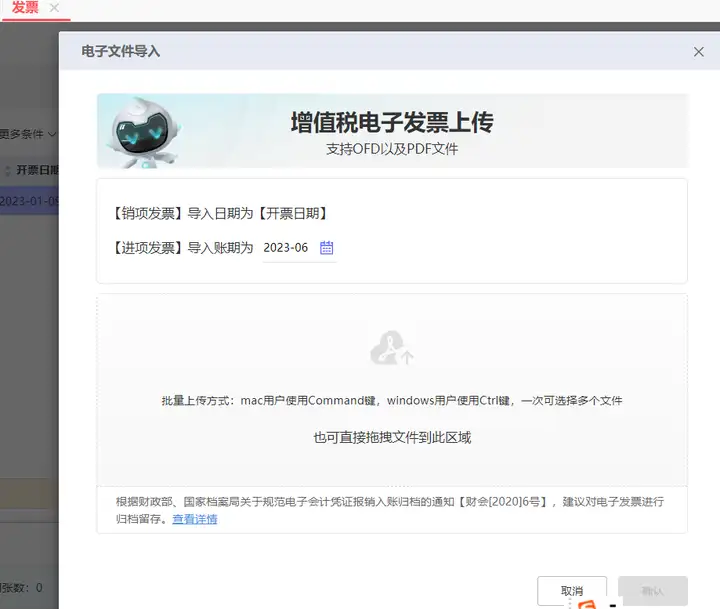
Task: Click the 2023-06 账期 input field
Action: [299, 248]
